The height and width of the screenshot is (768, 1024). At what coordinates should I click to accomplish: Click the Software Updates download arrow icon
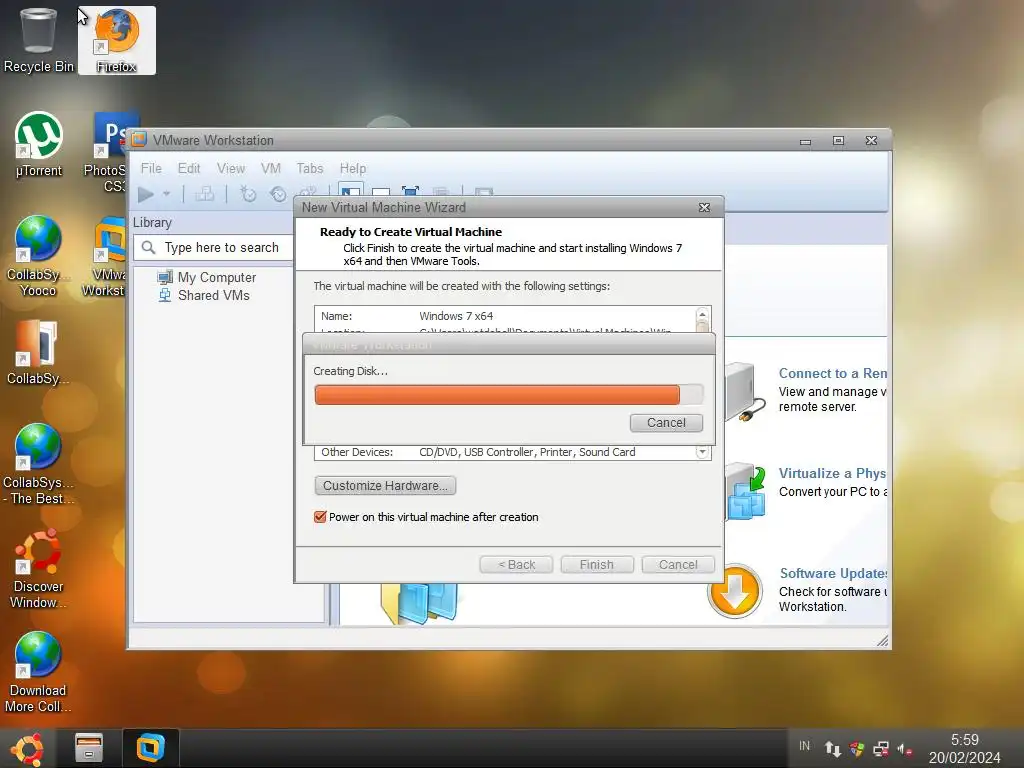click(x=735, y=591)
